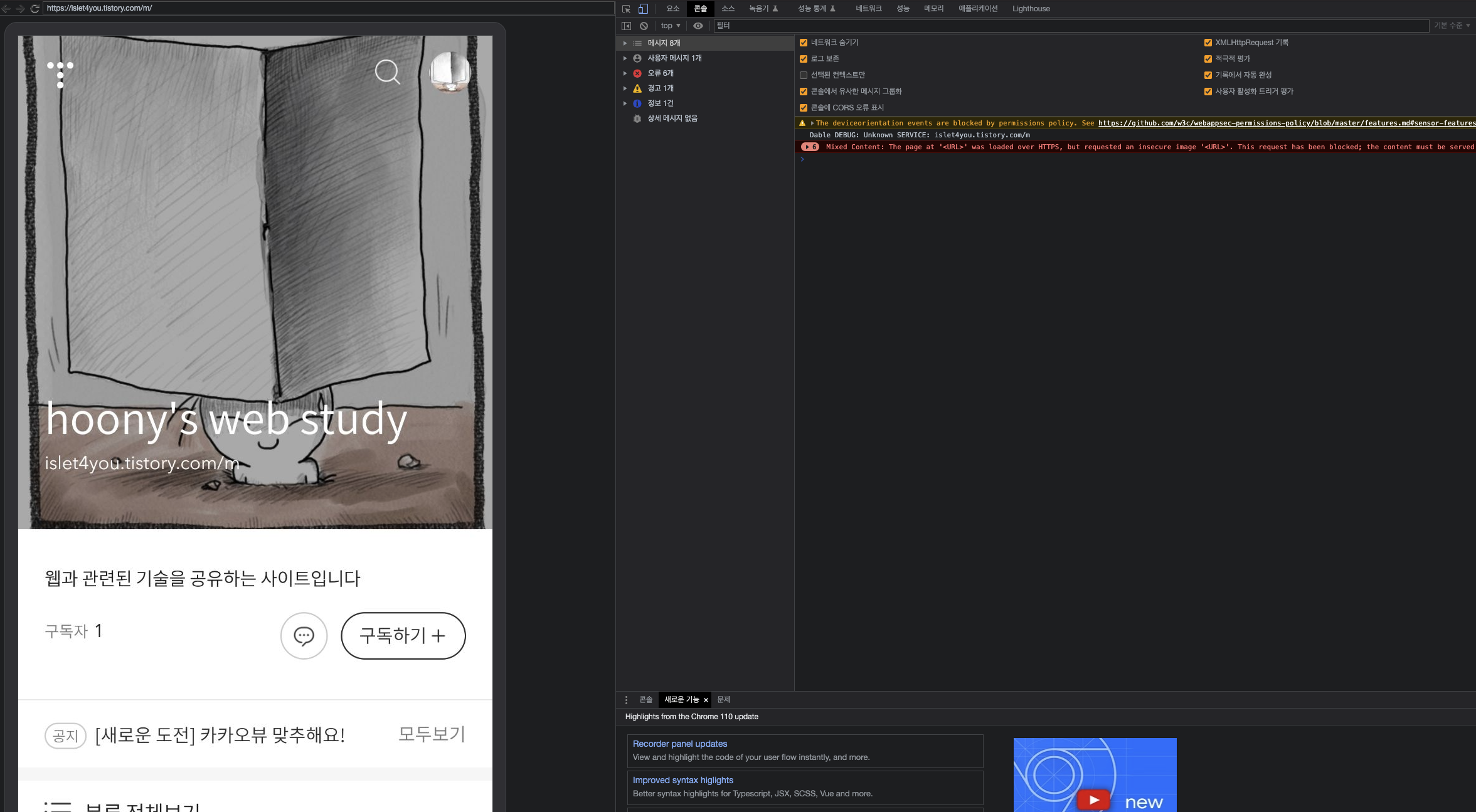Uncheck the XMLHttpRequest 기록 checkbox
1476x812 pixels.
point(1208,43)
